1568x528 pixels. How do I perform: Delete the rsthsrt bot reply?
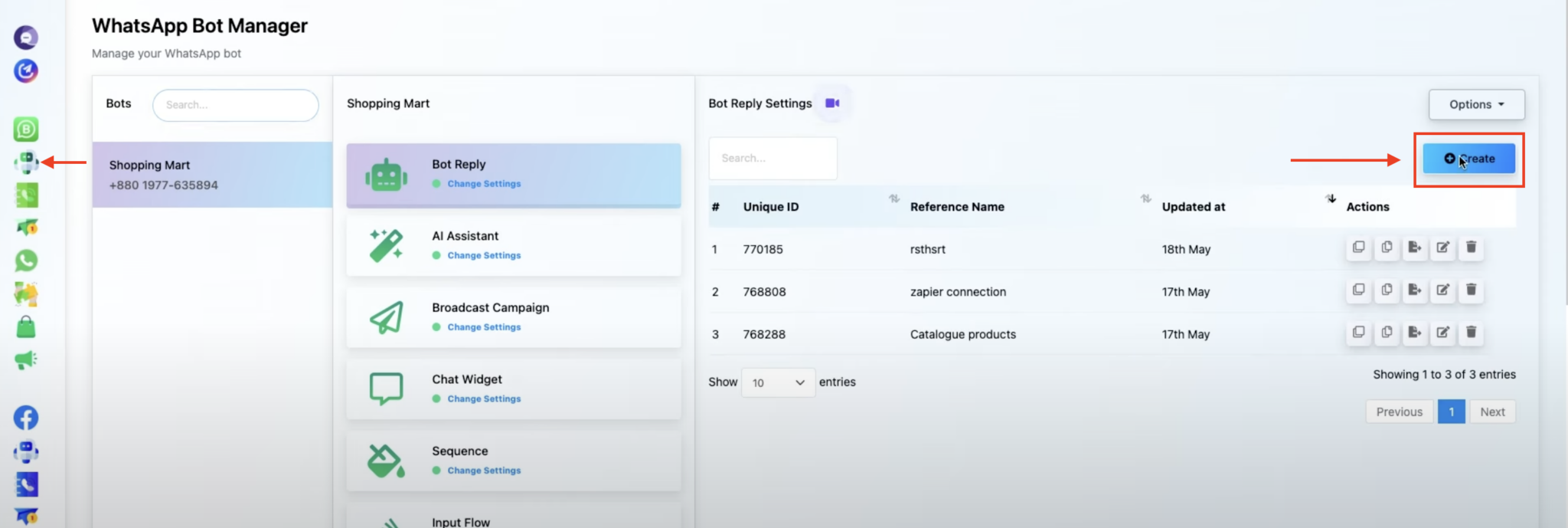(x=1471, y=248)
